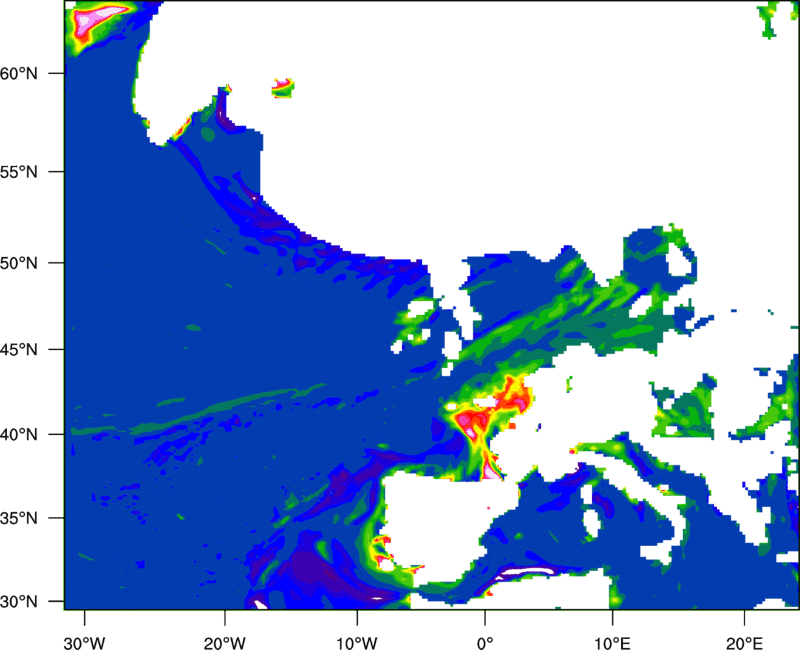Click the 45°N latitude axis label
Image resolution: width=800 pixels, height=650 pixels.
pos(19,349)
